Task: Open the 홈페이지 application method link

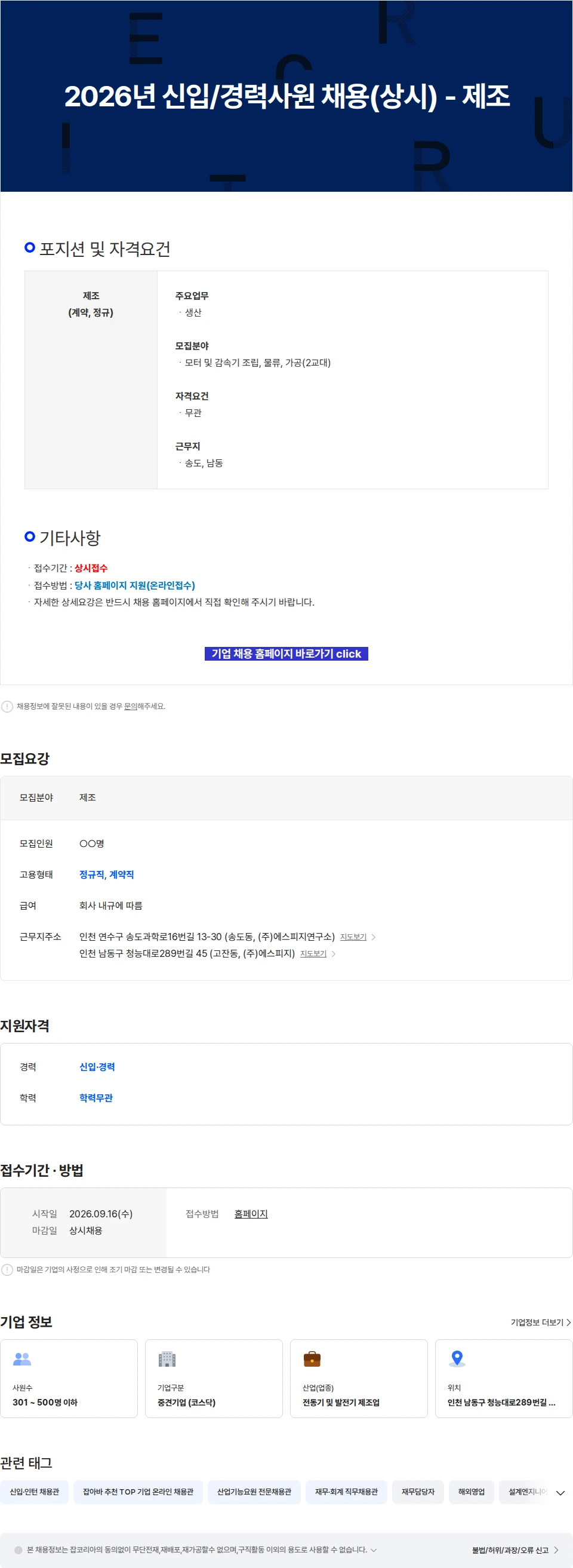Action: click(x=251, y=1214)
